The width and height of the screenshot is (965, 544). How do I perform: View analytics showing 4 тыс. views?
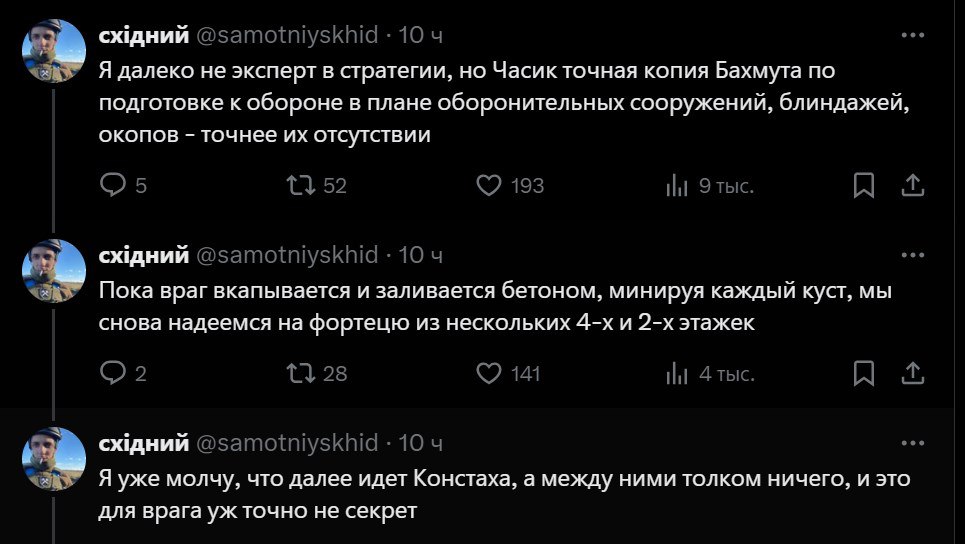pyautogui.click(x=677, y=374)
